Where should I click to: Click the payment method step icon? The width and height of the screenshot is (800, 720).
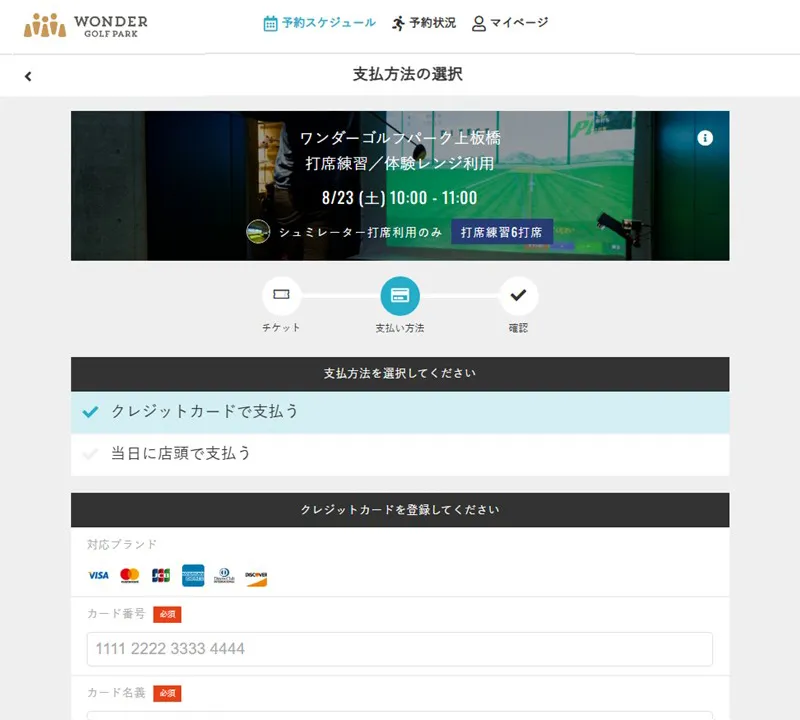pos(400,295)
